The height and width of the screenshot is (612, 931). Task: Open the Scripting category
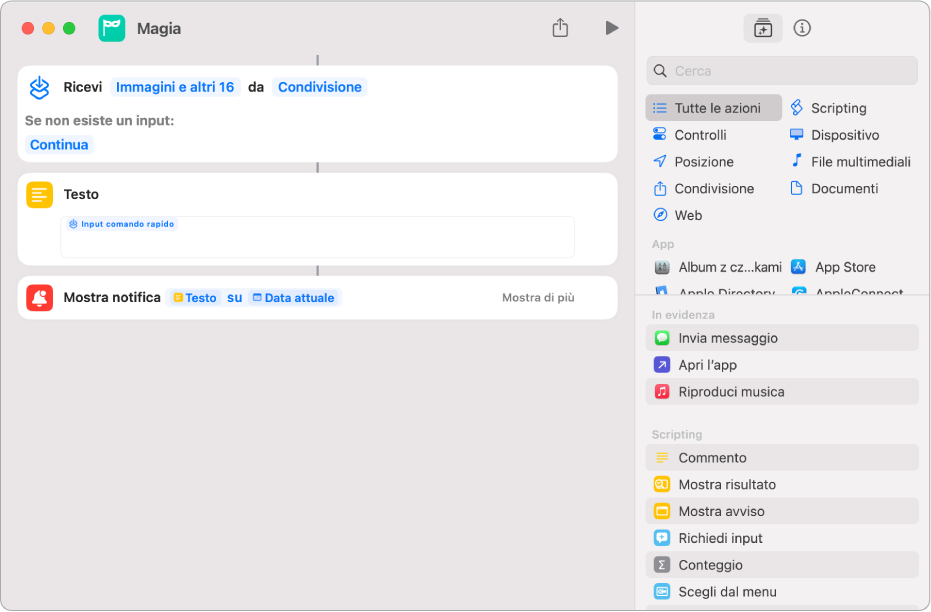[829, 108]
